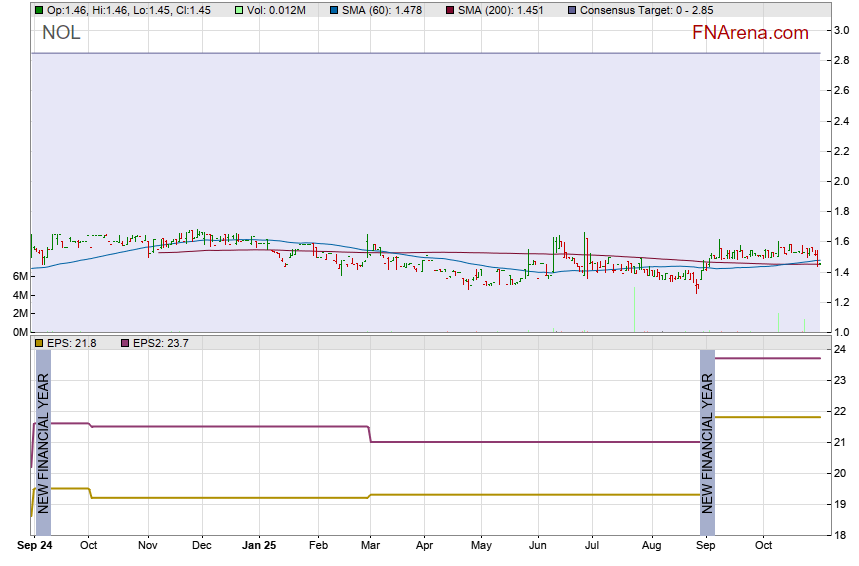Click the yellow EPS legend swatch
Image resolution: width=859 pixels, height=566 pixels.
click(x=38, y=343)
